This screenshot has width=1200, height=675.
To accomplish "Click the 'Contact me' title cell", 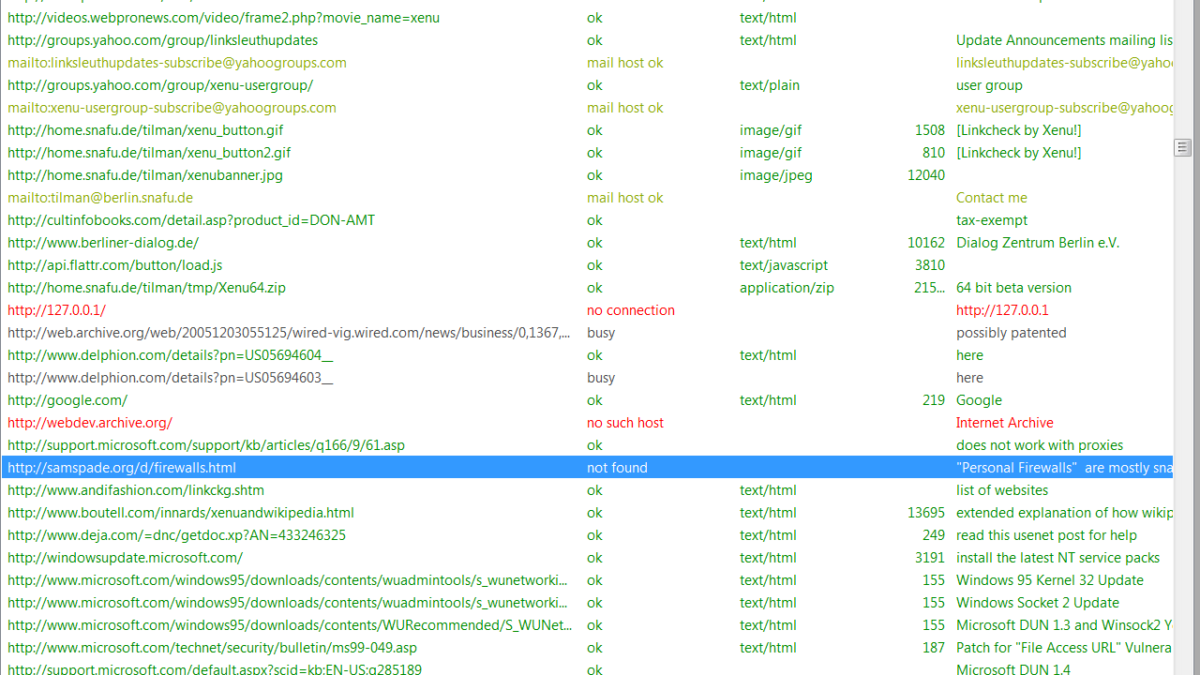I will click(992, 198).
